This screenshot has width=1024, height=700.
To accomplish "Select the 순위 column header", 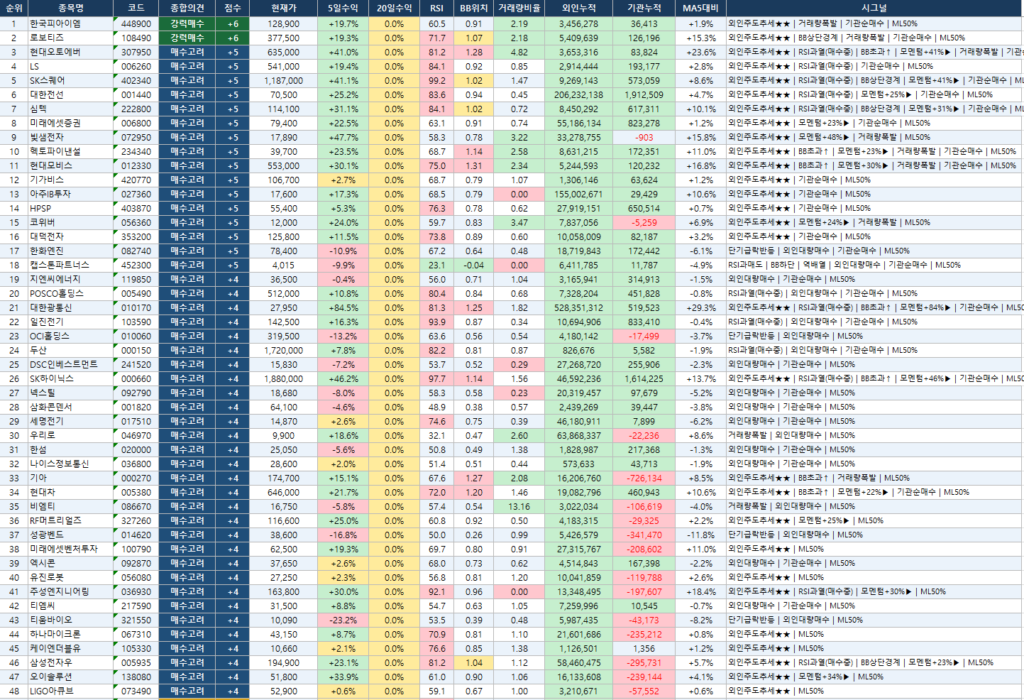I will pos(14,8).
